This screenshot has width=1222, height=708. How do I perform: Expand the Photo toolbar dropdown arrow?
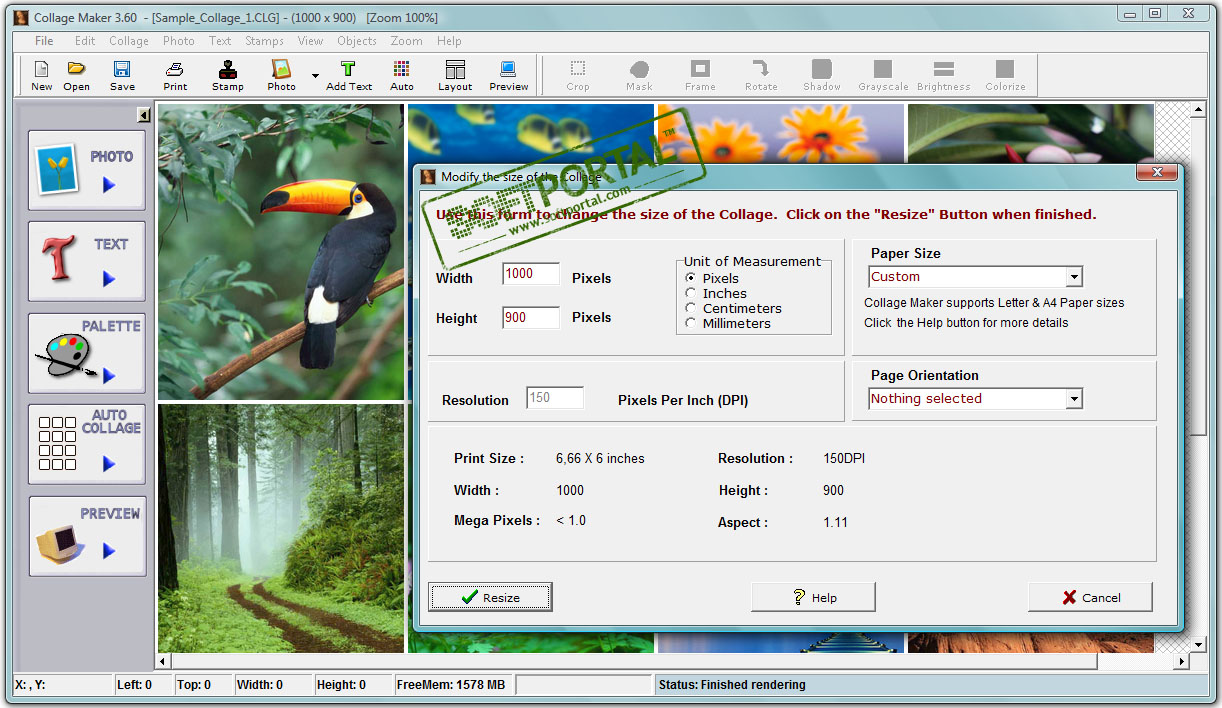(x=315, y=76)
